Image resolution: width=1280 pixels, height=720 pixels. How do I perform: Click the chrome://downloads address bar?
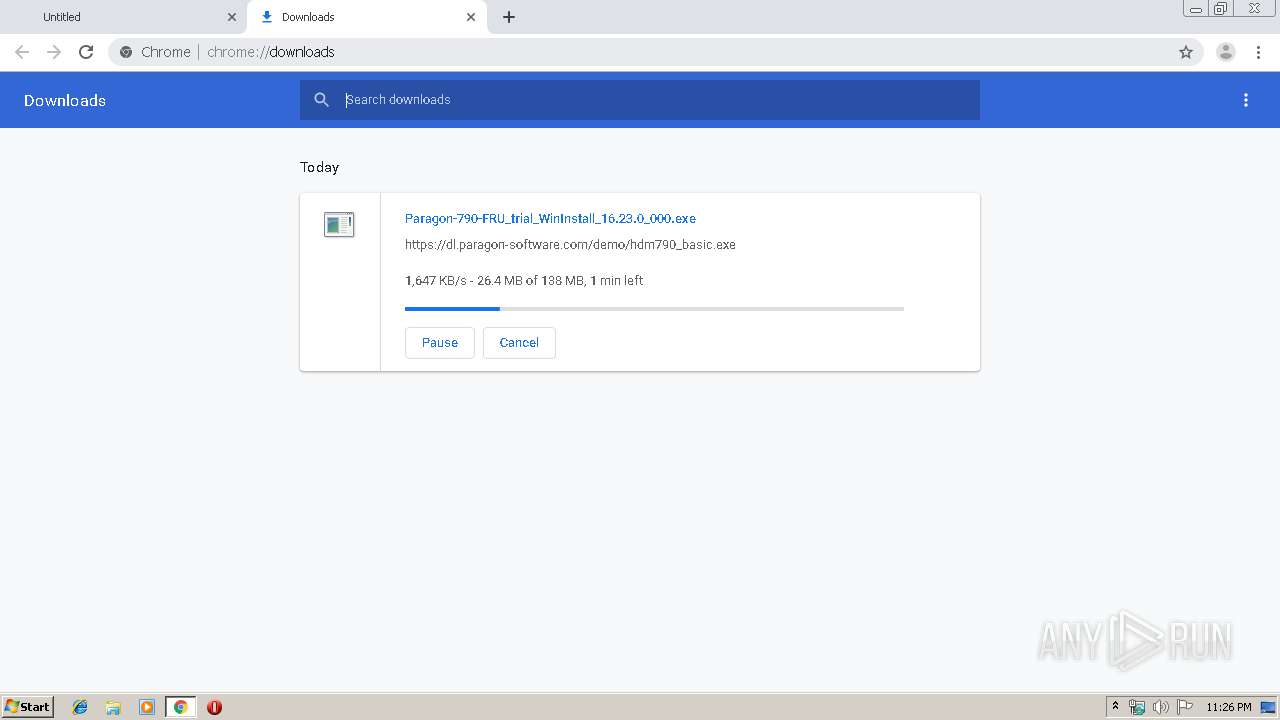640,52
